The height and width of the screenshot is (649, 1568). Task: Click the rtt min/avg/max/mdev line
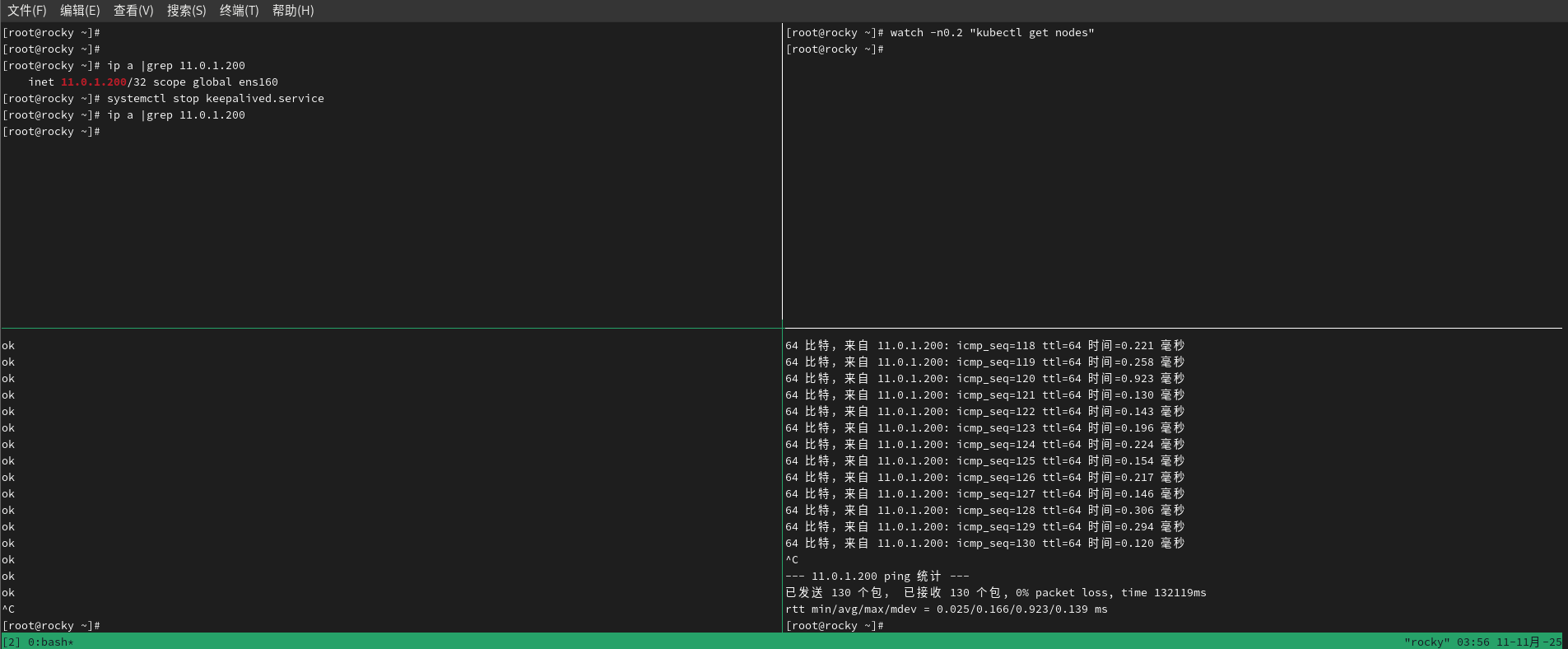947,609
